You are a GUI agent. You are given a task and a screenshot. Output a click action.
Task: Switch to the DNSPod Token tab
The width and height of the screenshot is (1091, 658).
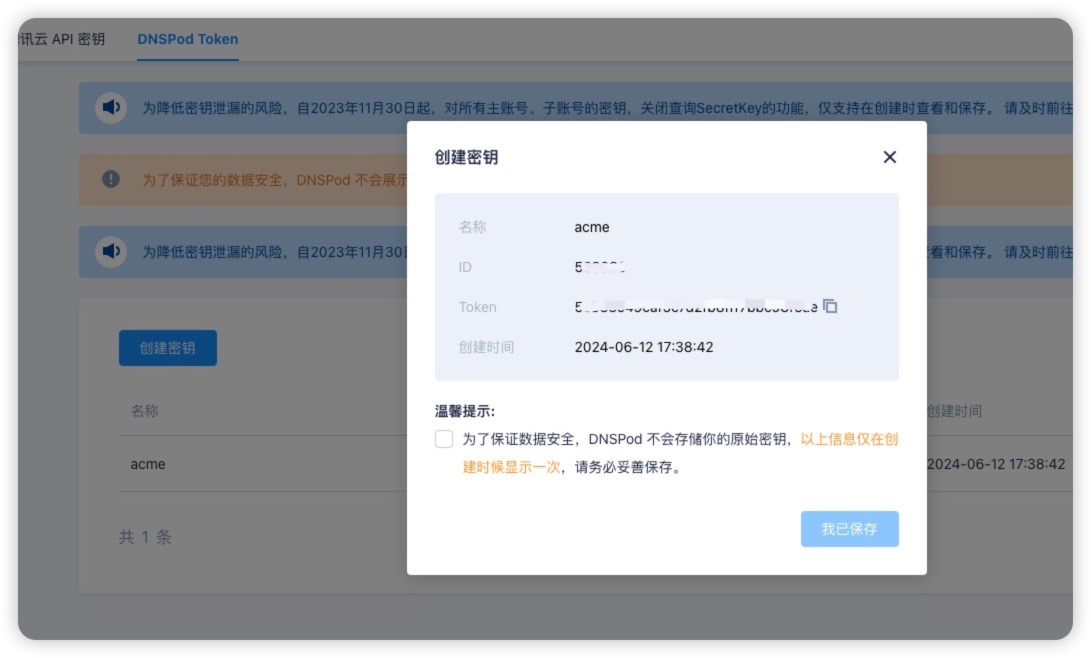(x=188, y=39)
